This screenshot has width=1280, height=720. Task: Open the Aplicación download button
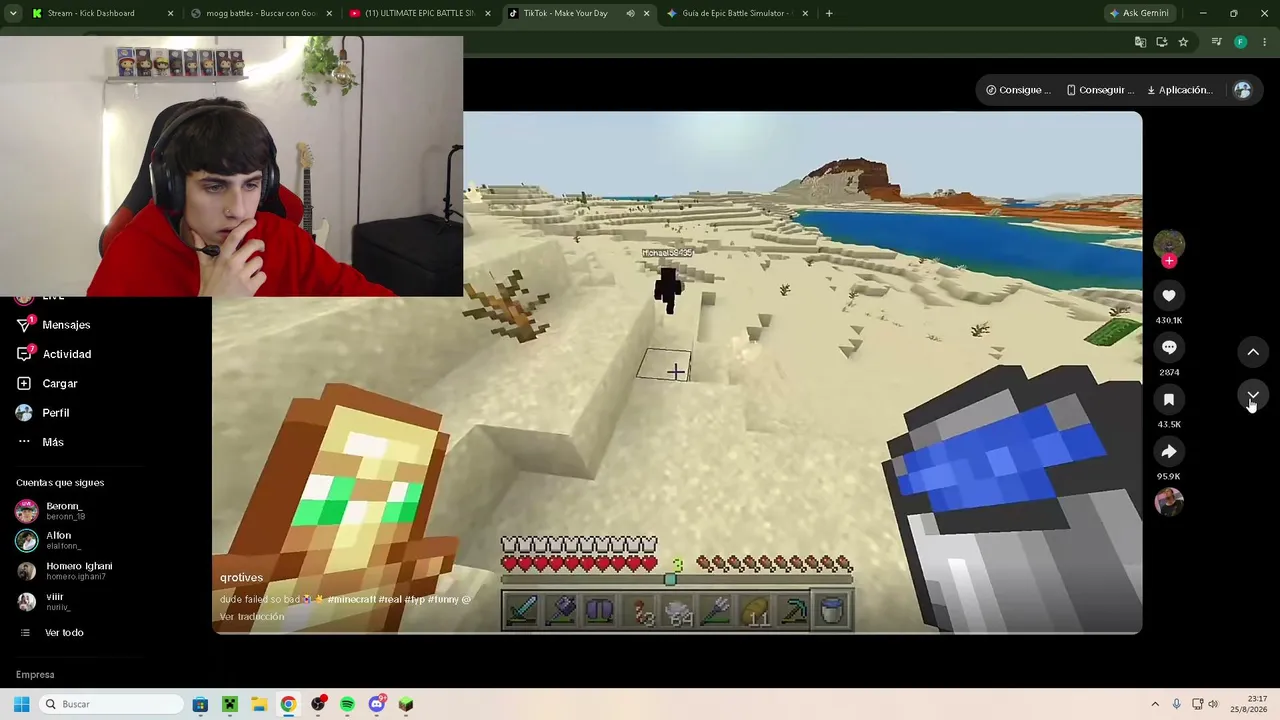[1179, 90]
